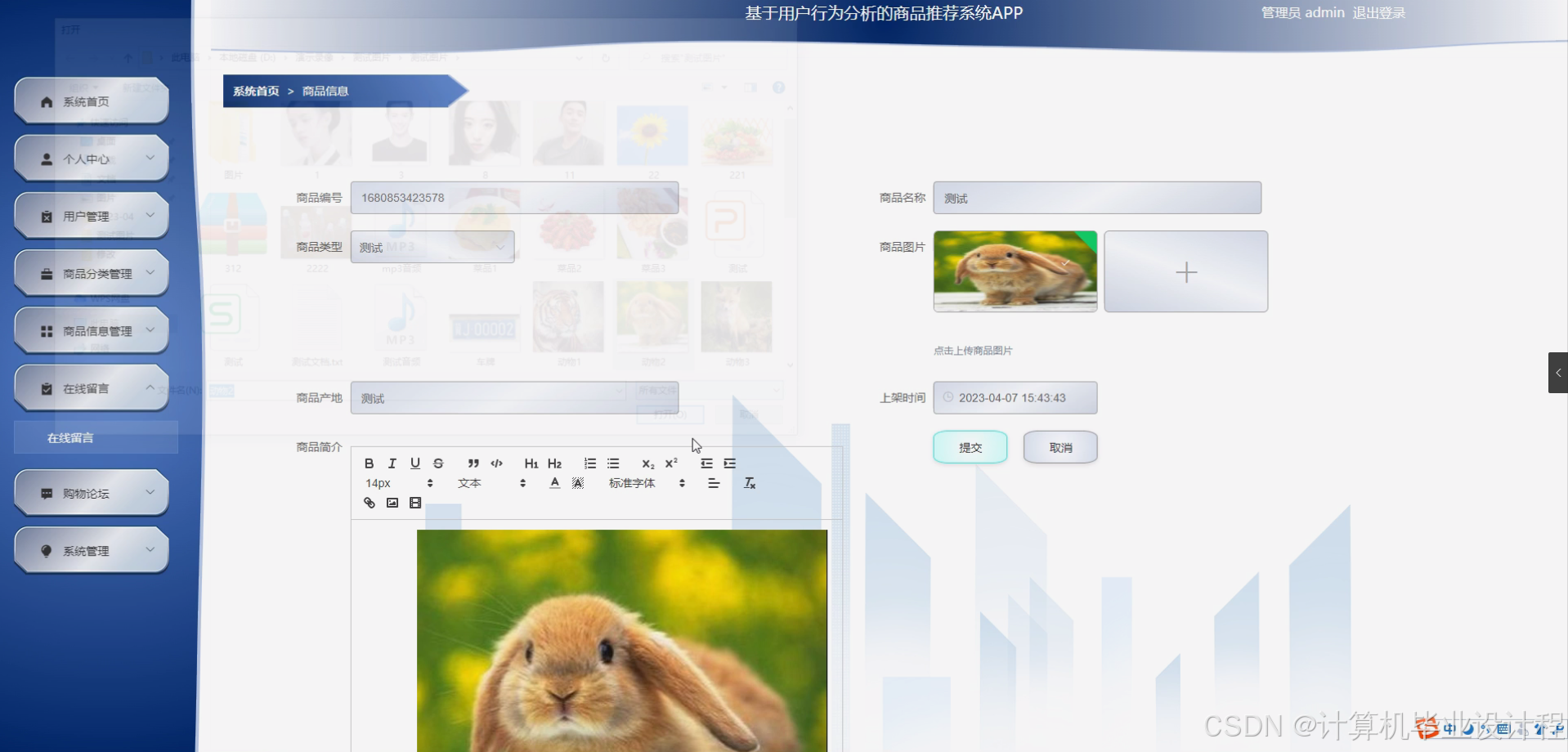
Task: Insert a blockquote in the editor
Action: pos(473,463)
